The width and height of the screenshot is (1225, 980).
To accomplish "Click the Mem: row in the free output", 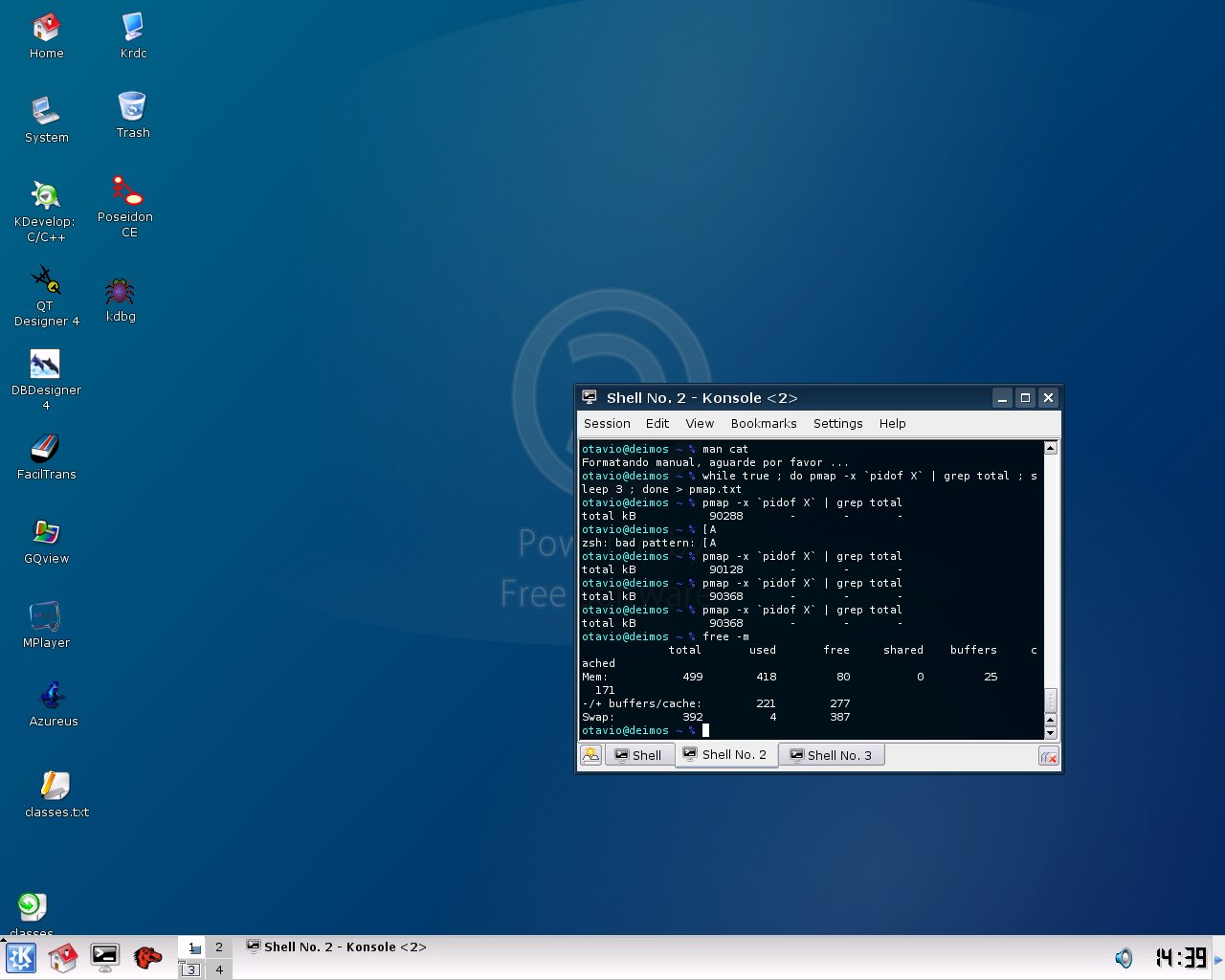I will (790, 677).
